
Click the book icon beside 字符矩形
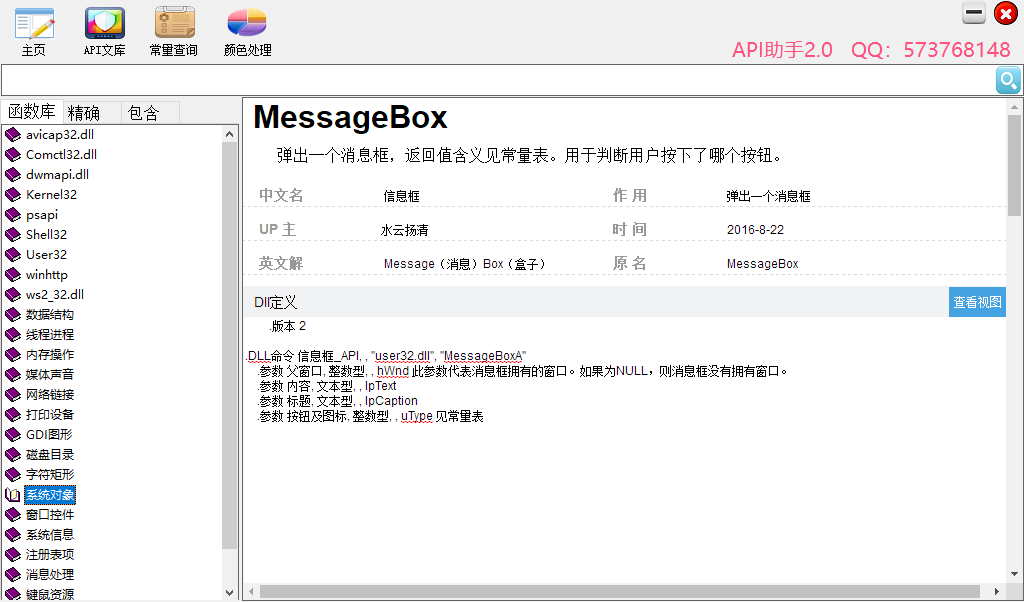point(13,475)
